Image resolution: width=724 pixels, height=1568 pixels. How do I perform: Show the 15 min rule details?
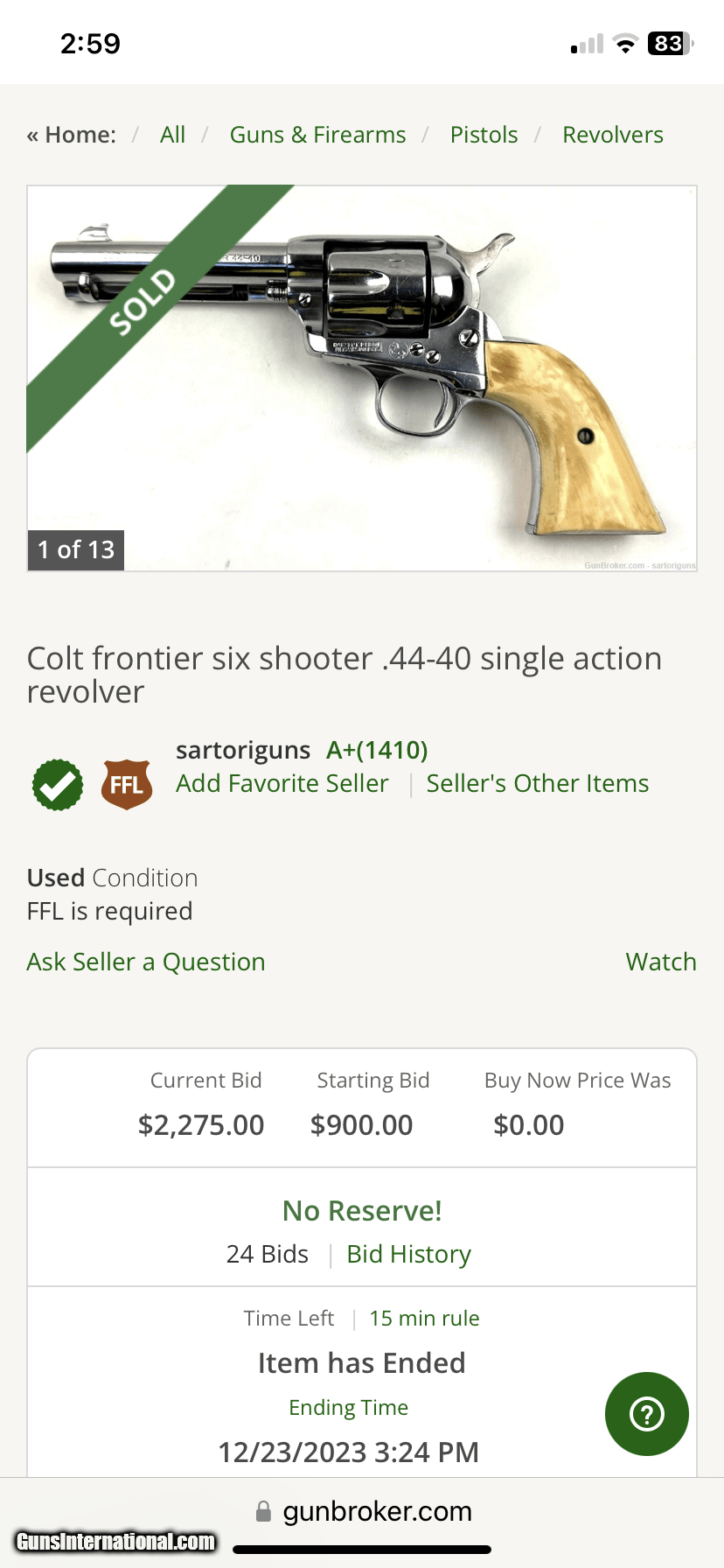[424, 1318]
